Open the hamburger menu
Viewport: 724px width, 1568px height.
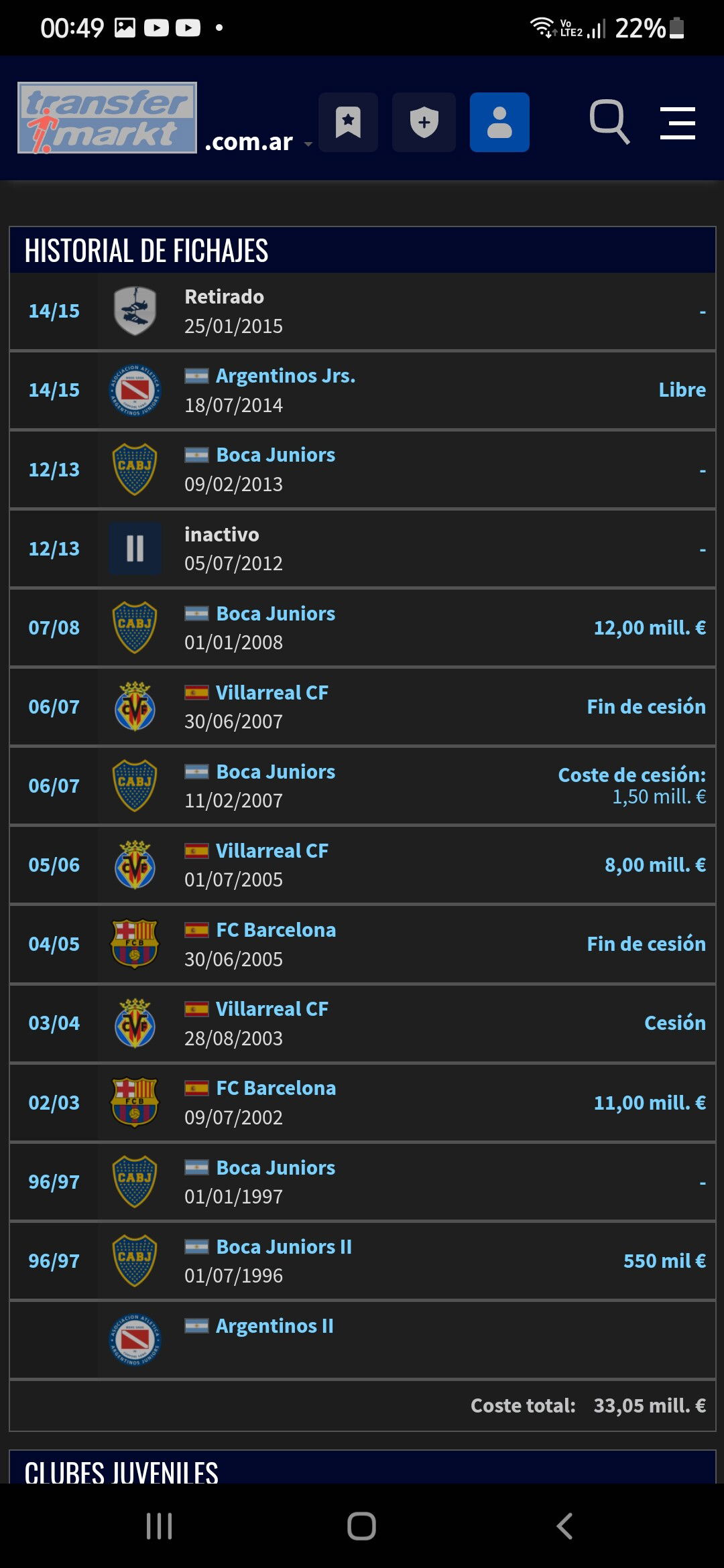click(678, 123)
